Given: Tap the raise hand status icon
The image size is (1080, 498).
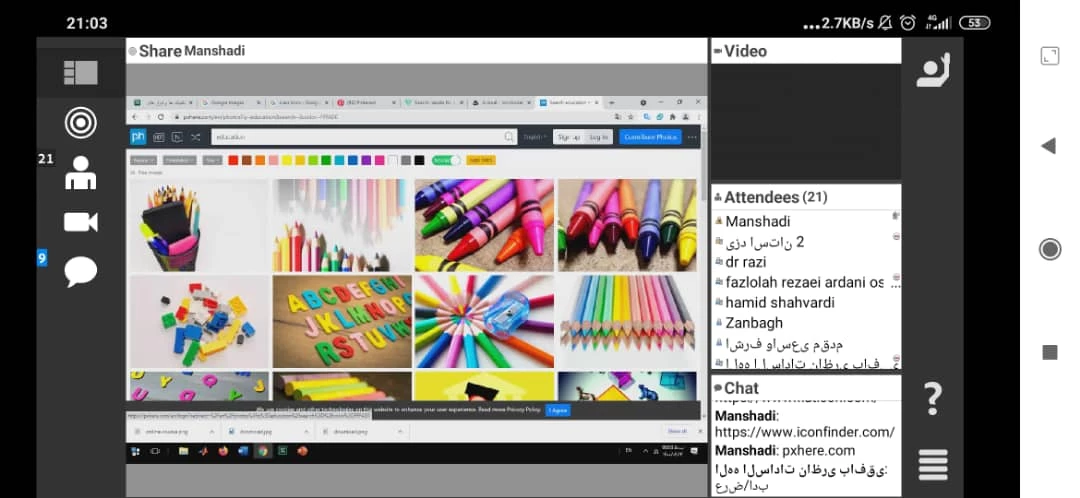Looking at the screenshot, I should [x=932, y=70].
